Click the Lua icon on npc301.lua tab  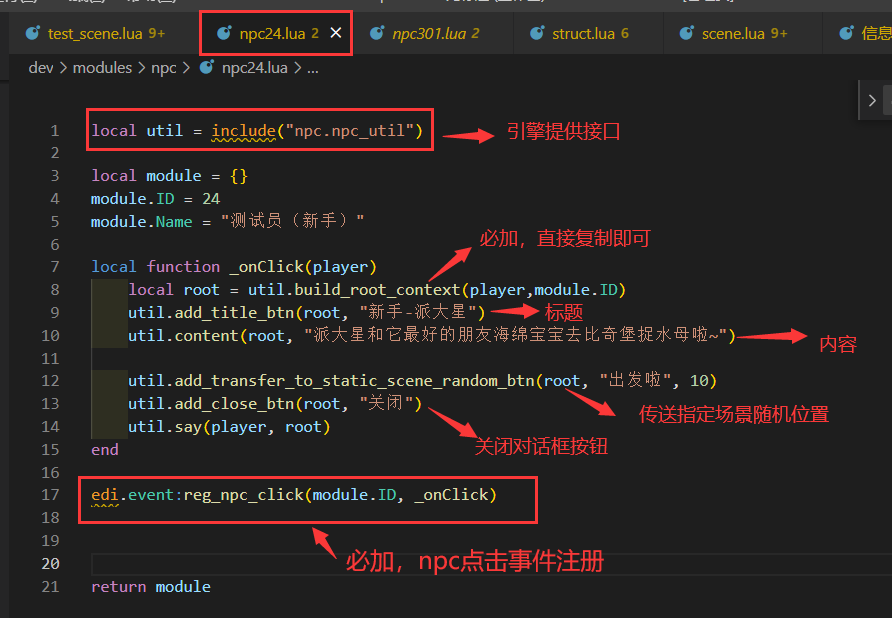[x=377, y=33]
